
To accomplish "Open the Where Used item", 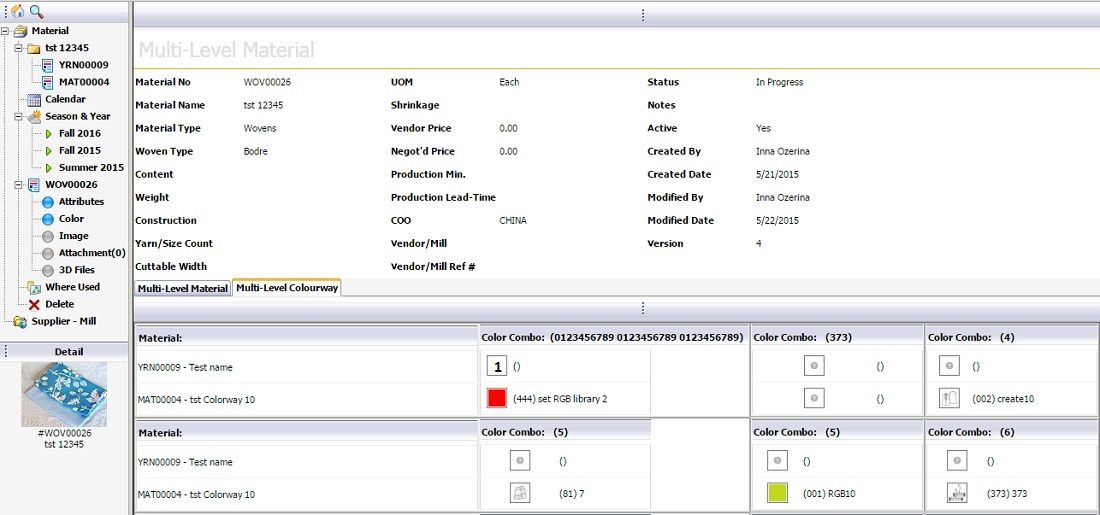I will click(x=72, y=287).
